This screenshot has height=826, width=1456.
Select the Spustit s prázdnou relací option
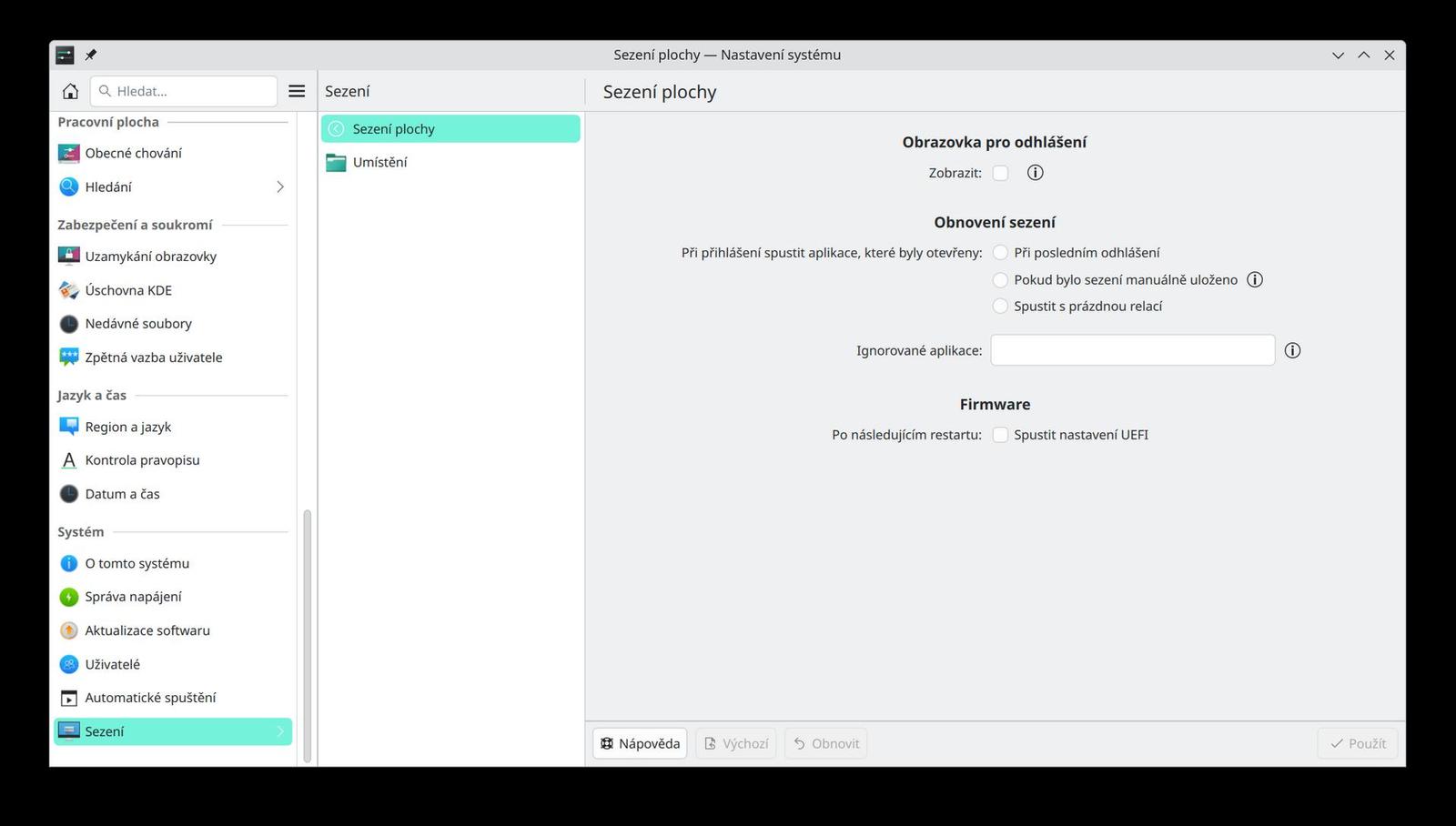1000,306
